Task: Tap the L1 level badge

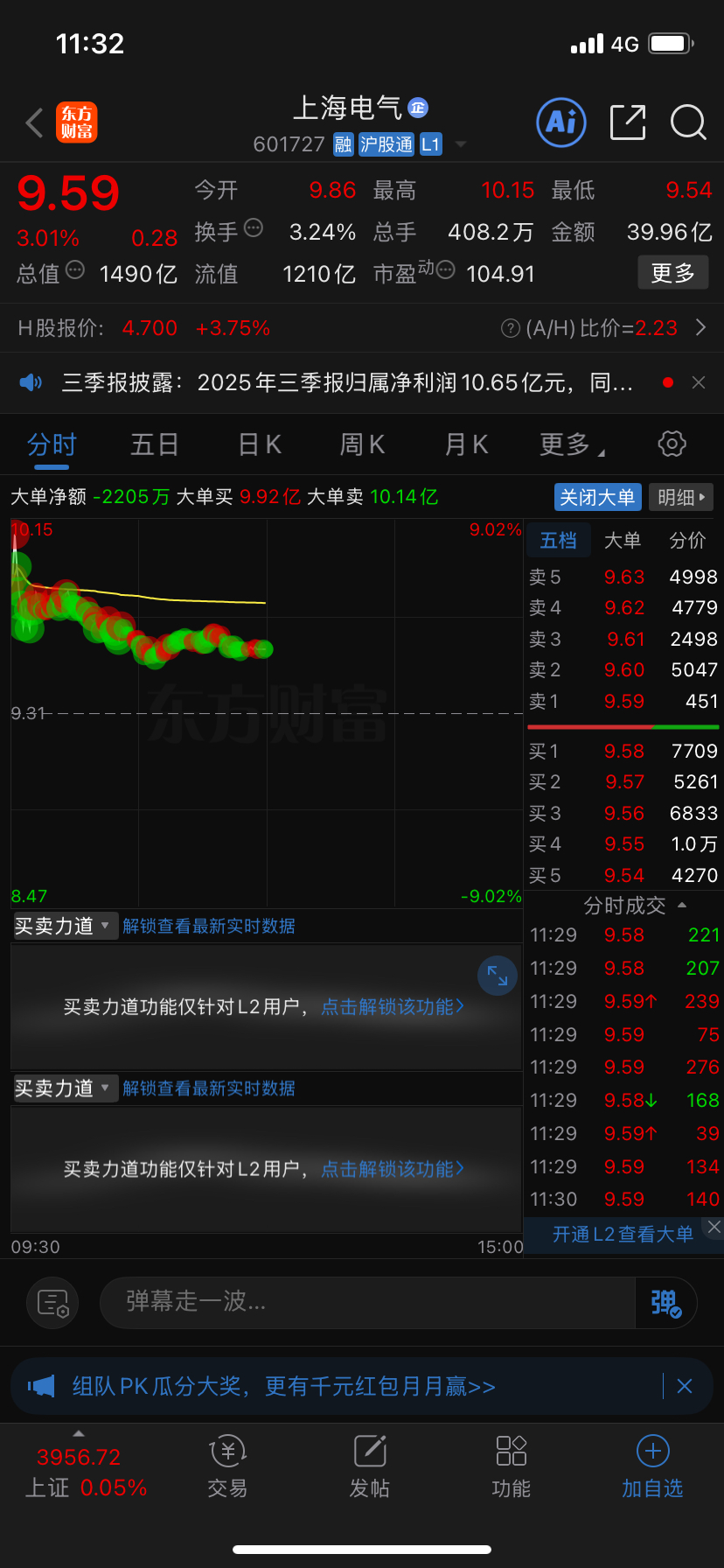Action: [431, 144]
